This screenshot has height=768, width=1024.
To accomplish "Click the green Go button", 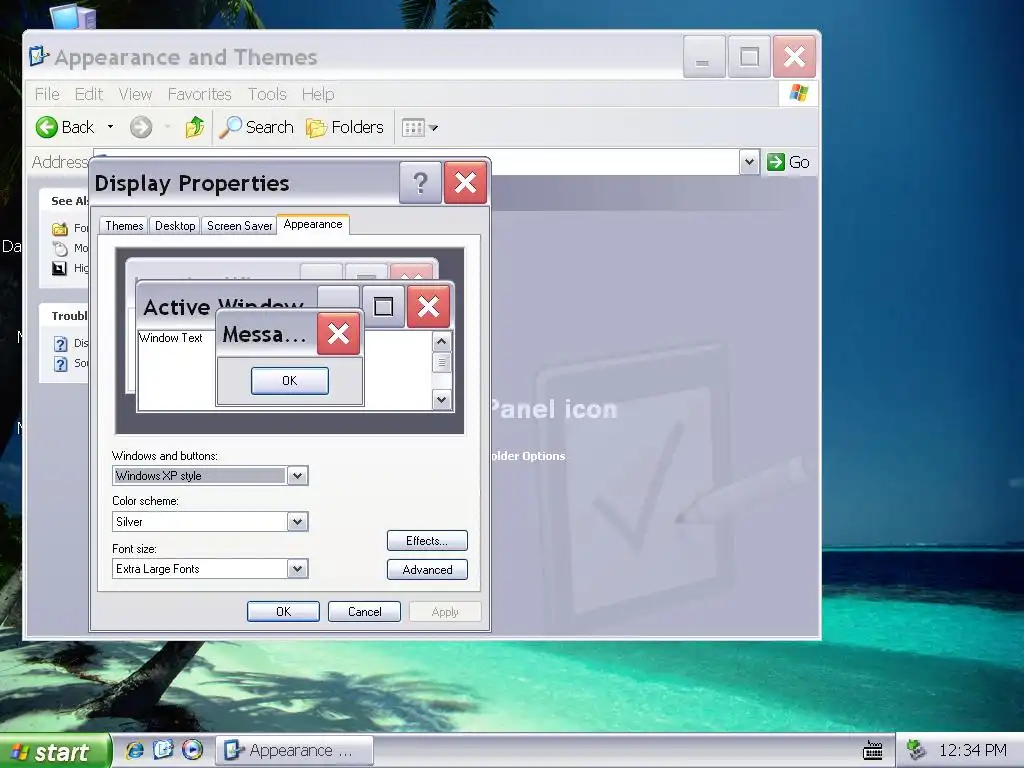I will 788,162.
